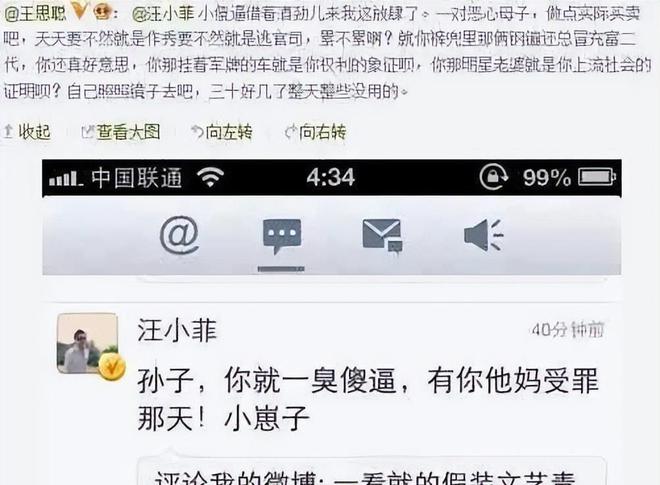
Task: Tap the 40分钟前 timestamp
Action: pyautogui.click(x=568, y=330)
